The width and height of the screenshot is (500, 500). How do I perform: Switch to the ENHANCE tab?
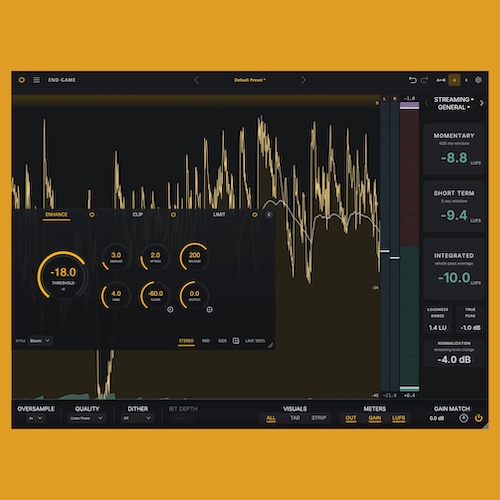pyautogui.click(x=56, y=215)
